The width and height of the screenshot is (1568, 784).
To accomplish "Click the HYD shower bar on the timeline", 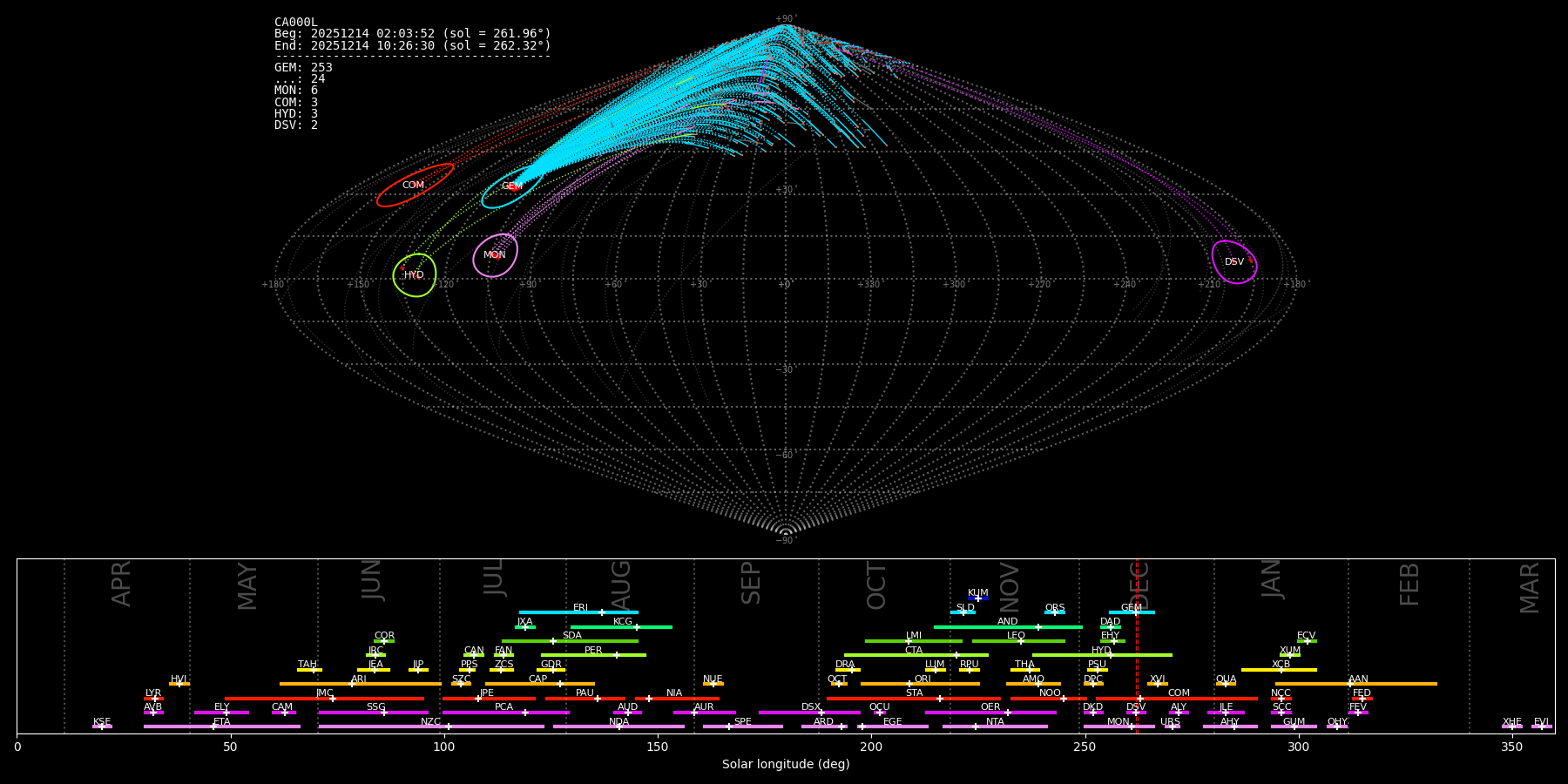I will (x=1102, y=655).
